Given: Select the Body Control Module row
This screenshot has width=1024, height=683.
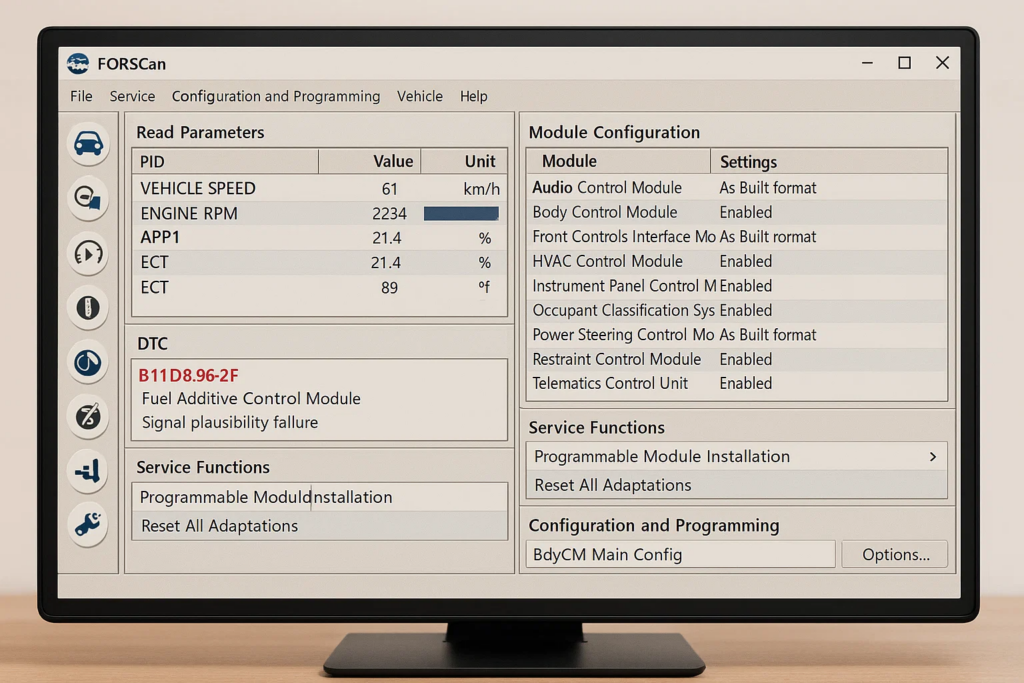Looking at the screenshot, I should click(737, 212).
